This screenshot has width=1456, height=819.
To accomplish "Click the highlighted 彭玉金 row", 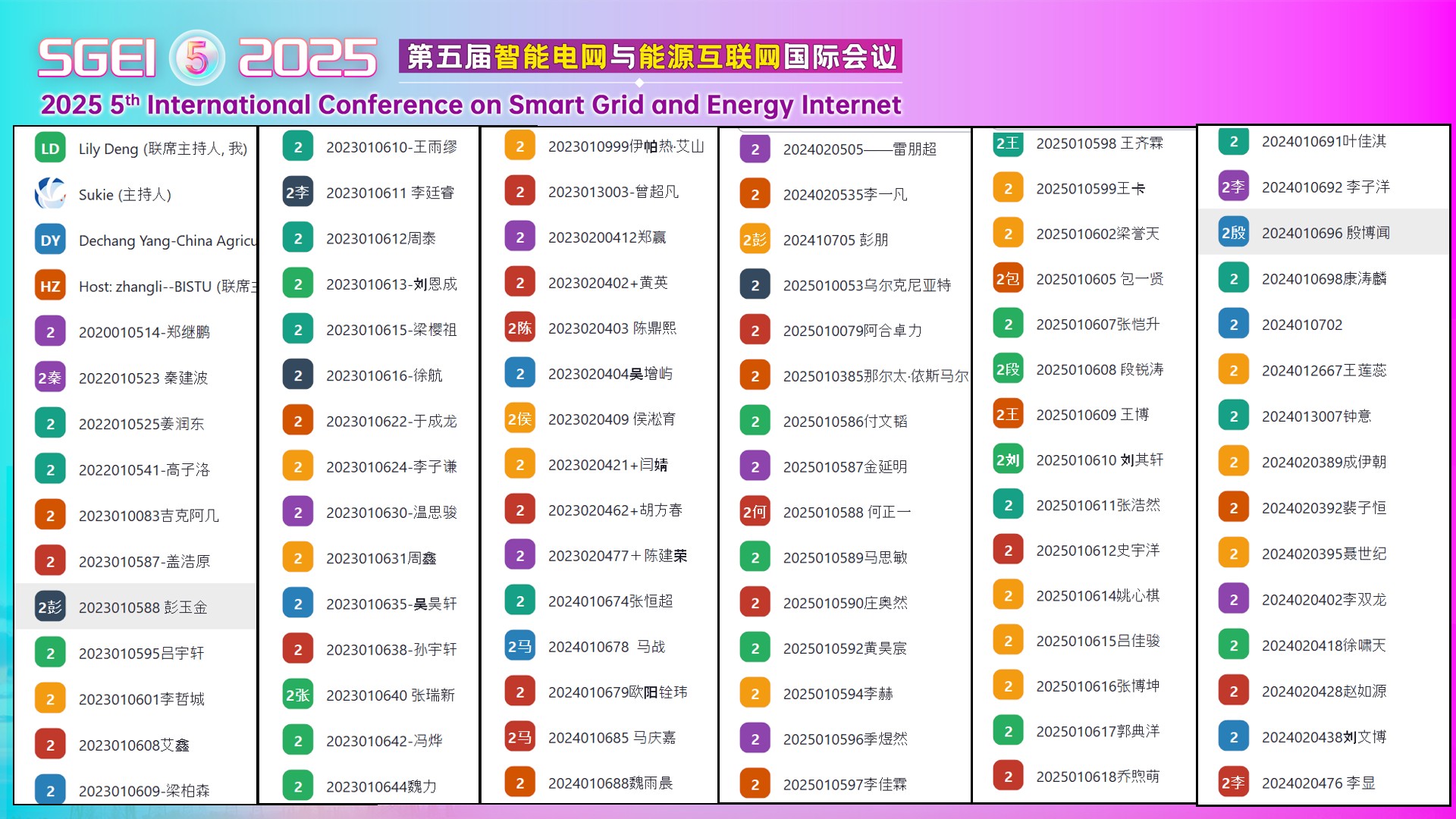I will click(x=136, y=607).
